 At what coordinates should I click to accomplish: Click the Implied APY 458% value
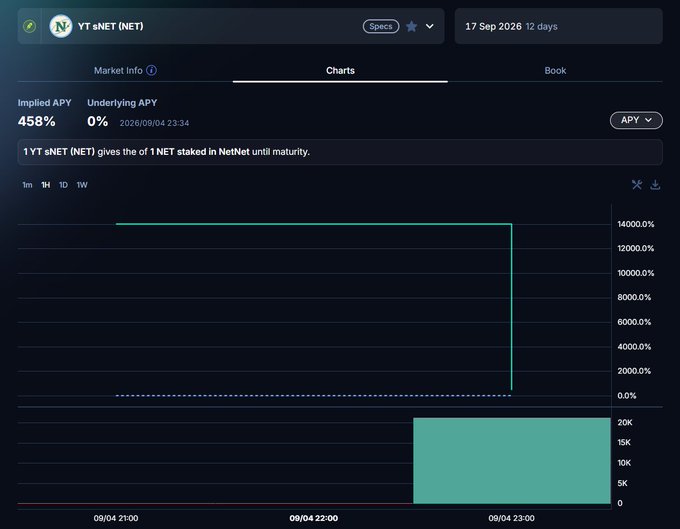[x=36, y=121]
